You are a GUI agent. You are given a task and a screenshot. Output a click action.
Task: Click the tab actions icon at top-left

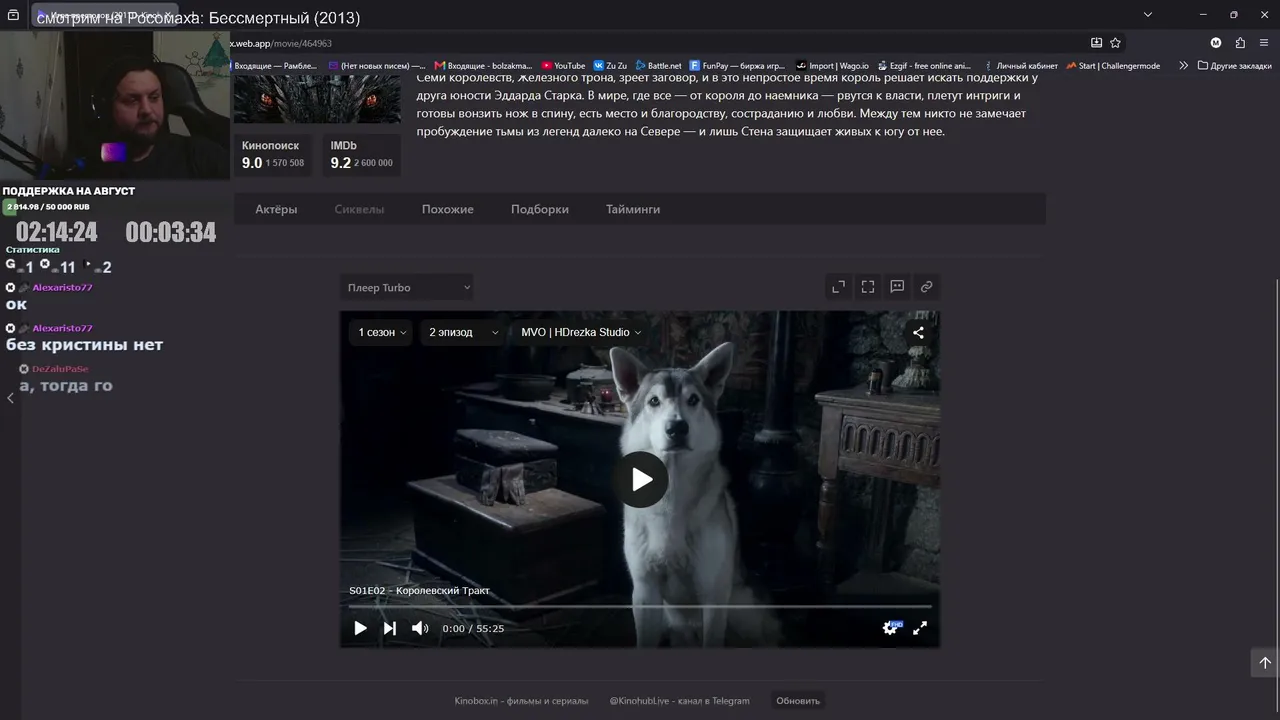(x=13, y=15)
